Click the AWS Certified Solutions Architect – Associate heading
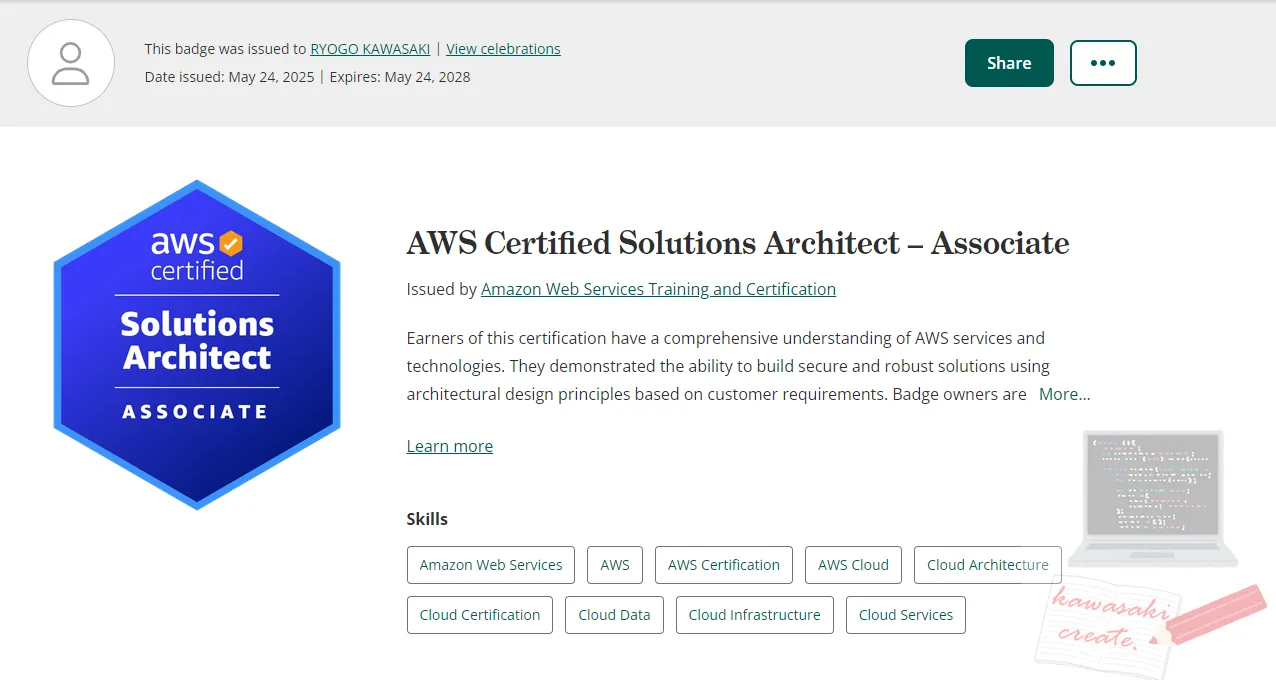This screenshot has height=680, width=1276. (x=738, y=243)
